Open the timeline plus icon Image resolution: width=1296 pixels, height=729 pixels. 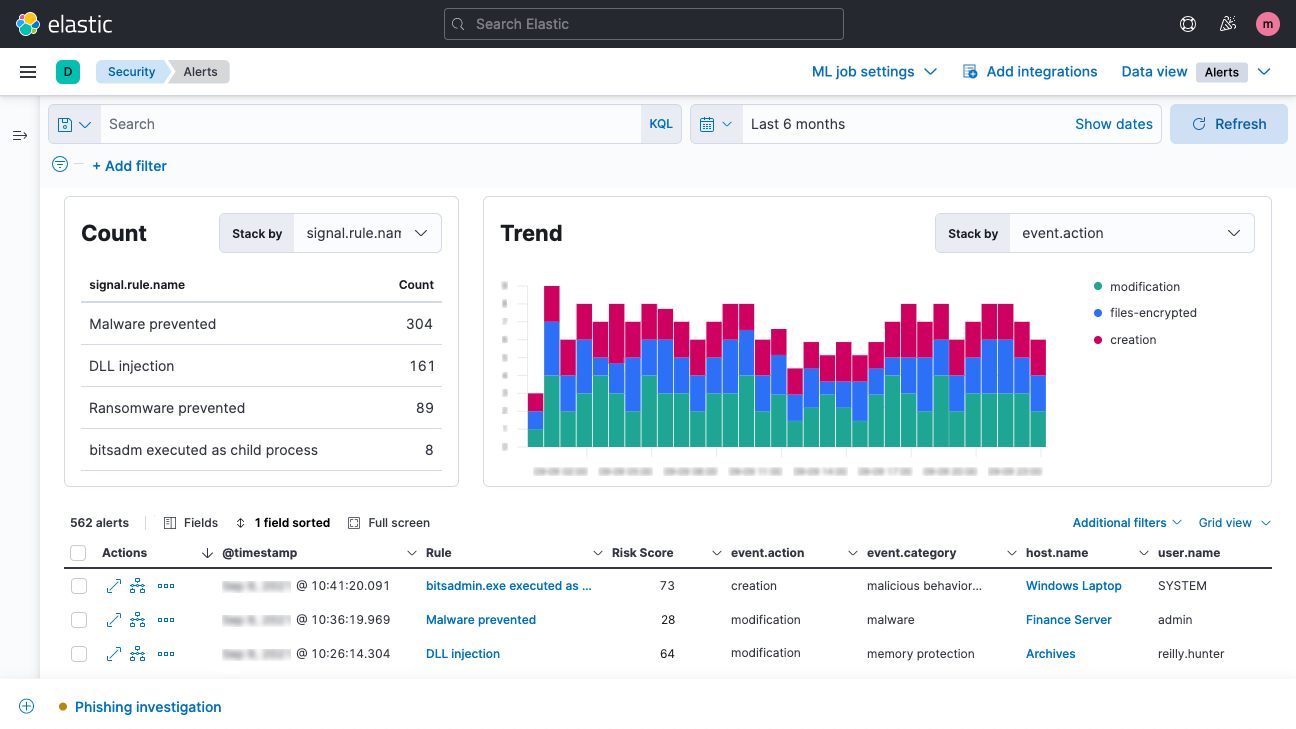tap(27, 706)
